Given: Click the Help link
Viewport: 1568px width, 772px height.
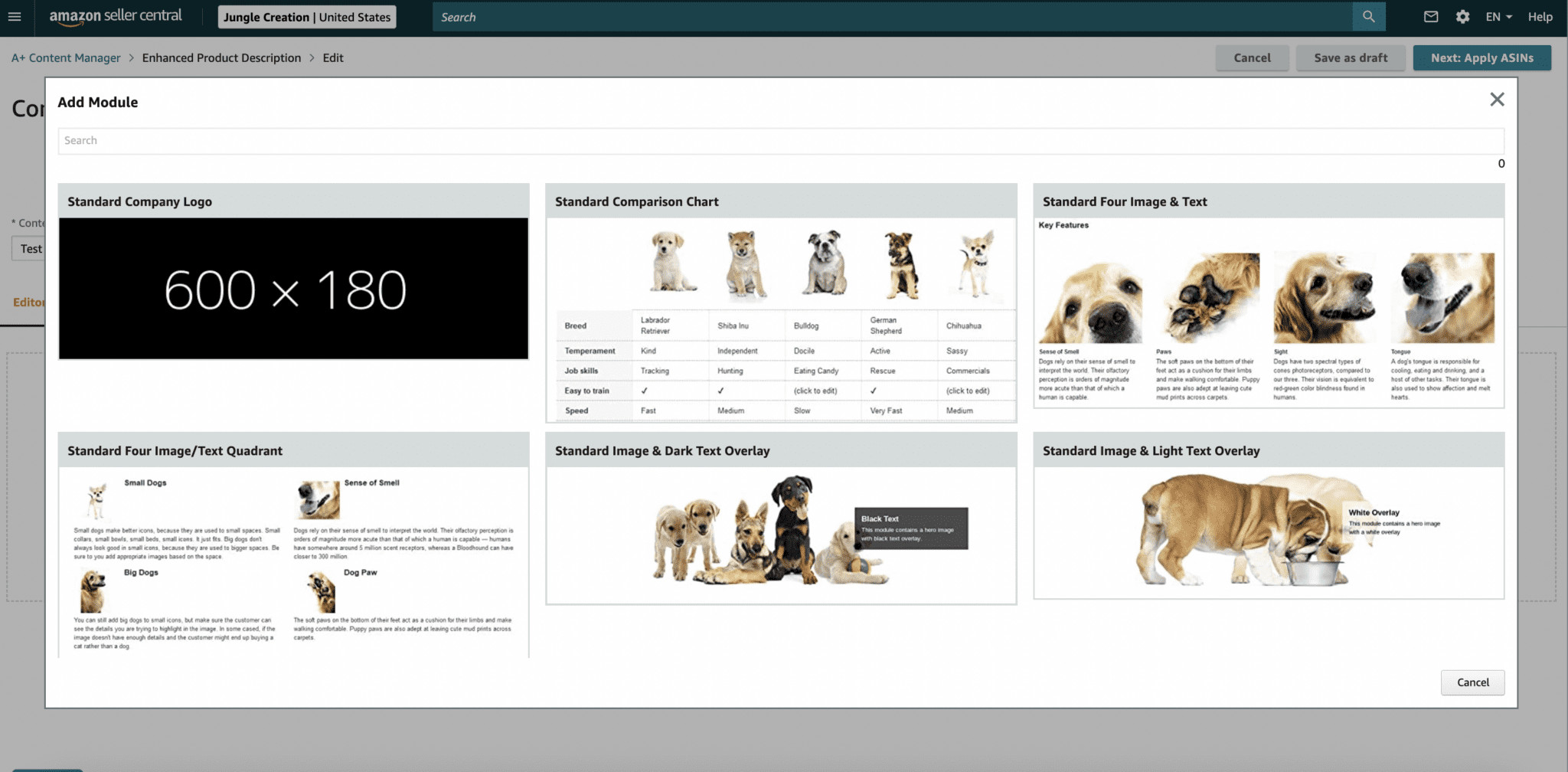Looking at the screenshot, I should pos(1540,17).
